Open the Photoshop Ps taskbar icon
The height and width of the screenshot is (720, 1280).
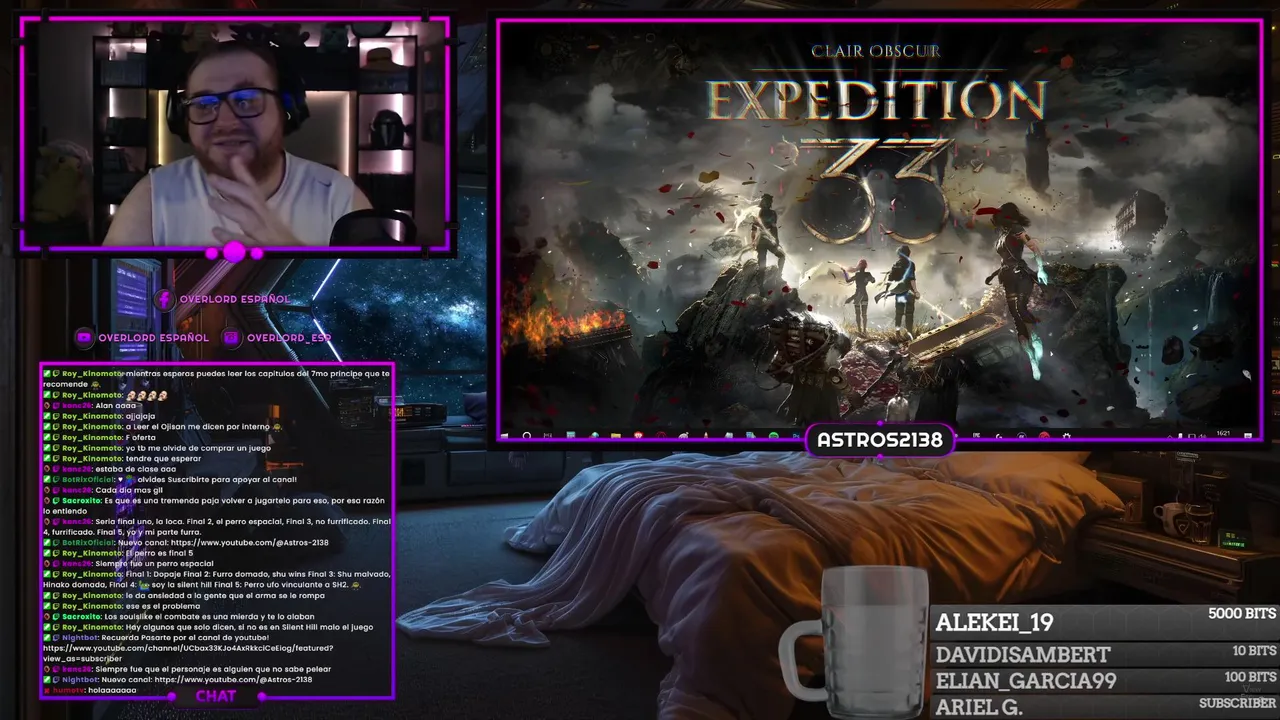795,436
